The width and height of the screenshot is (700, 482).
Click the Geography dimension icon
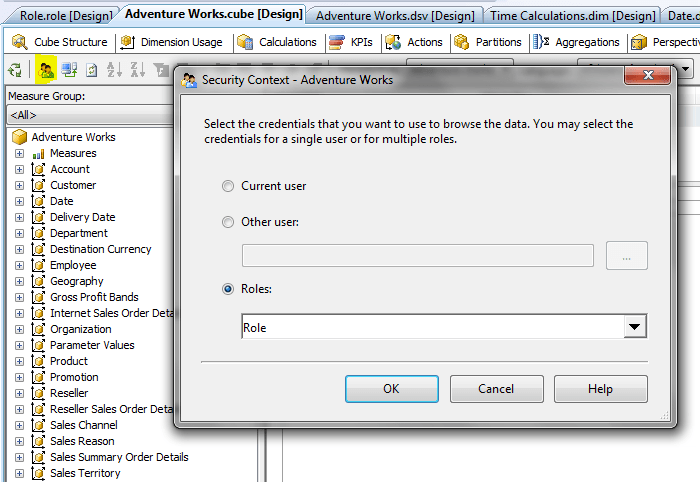tap(38, 282)
